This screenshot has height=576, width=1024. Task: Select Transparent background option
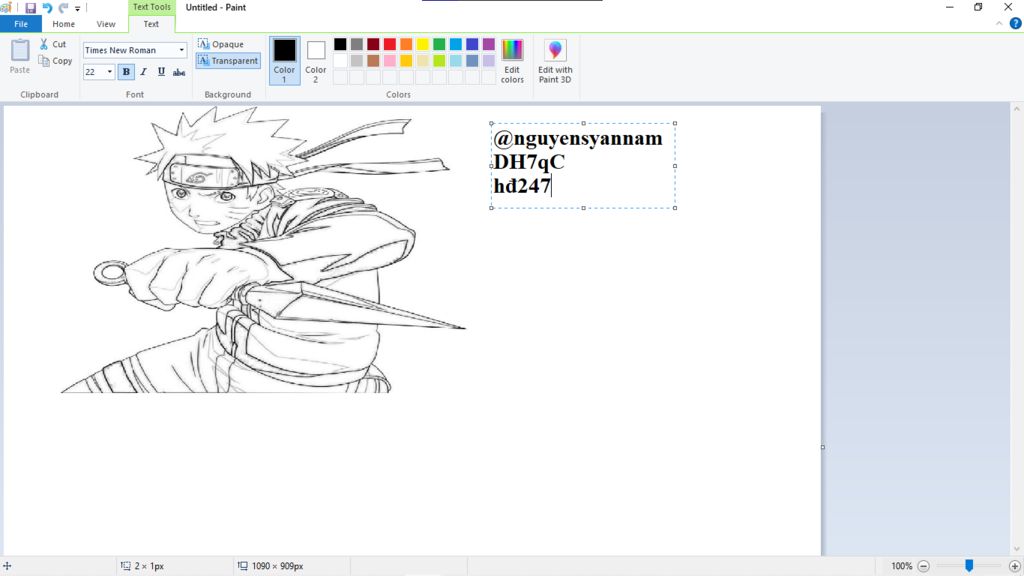pyautogui.click(x=228, y=61)
